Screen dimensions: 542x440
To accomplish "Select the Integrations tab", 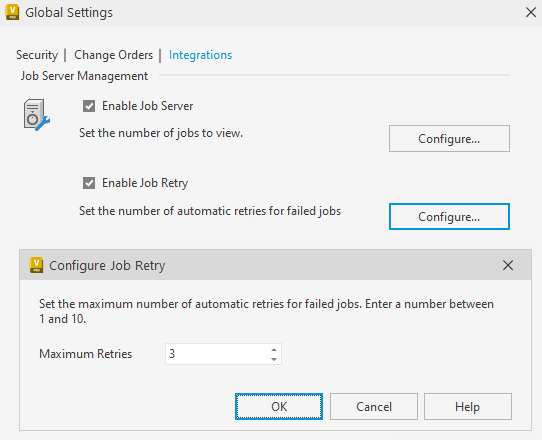I will click(200, 55).
